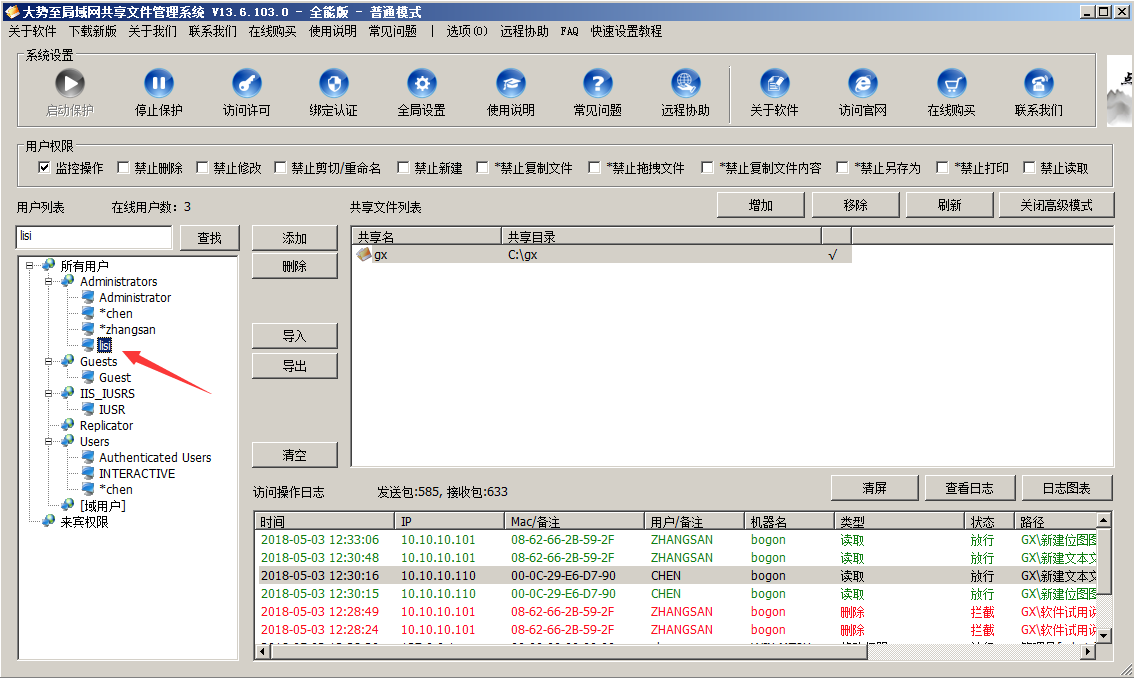
Task: Open 全局设置 gear icon
Action: pyautogui.click(x=421, y=84)
